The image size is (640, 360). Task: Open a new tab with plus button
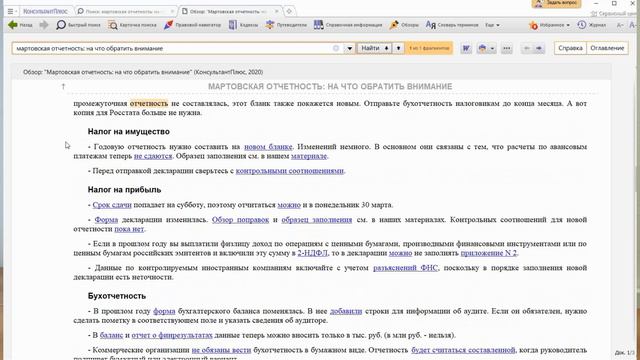289,11
